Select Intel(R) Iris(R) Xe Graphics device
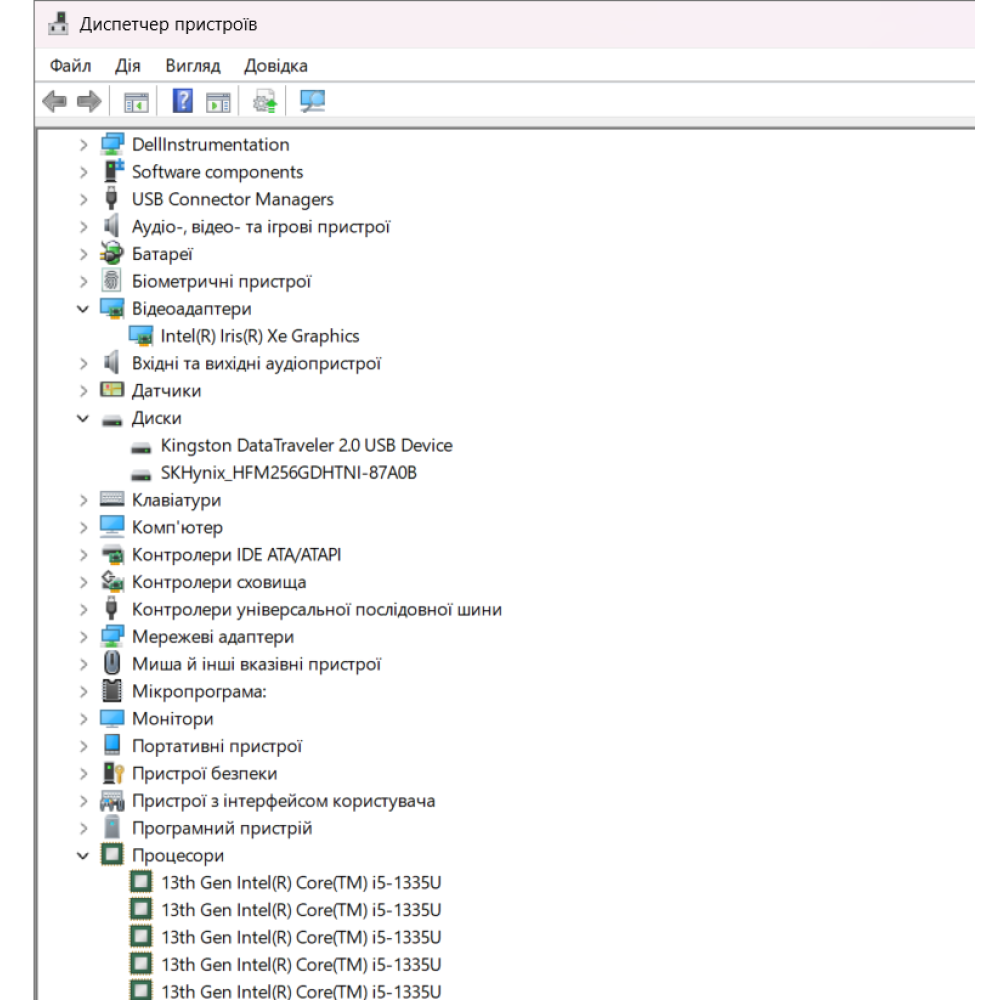The height and width of the screenshot is (1000, 1000). tap(259, 336)
